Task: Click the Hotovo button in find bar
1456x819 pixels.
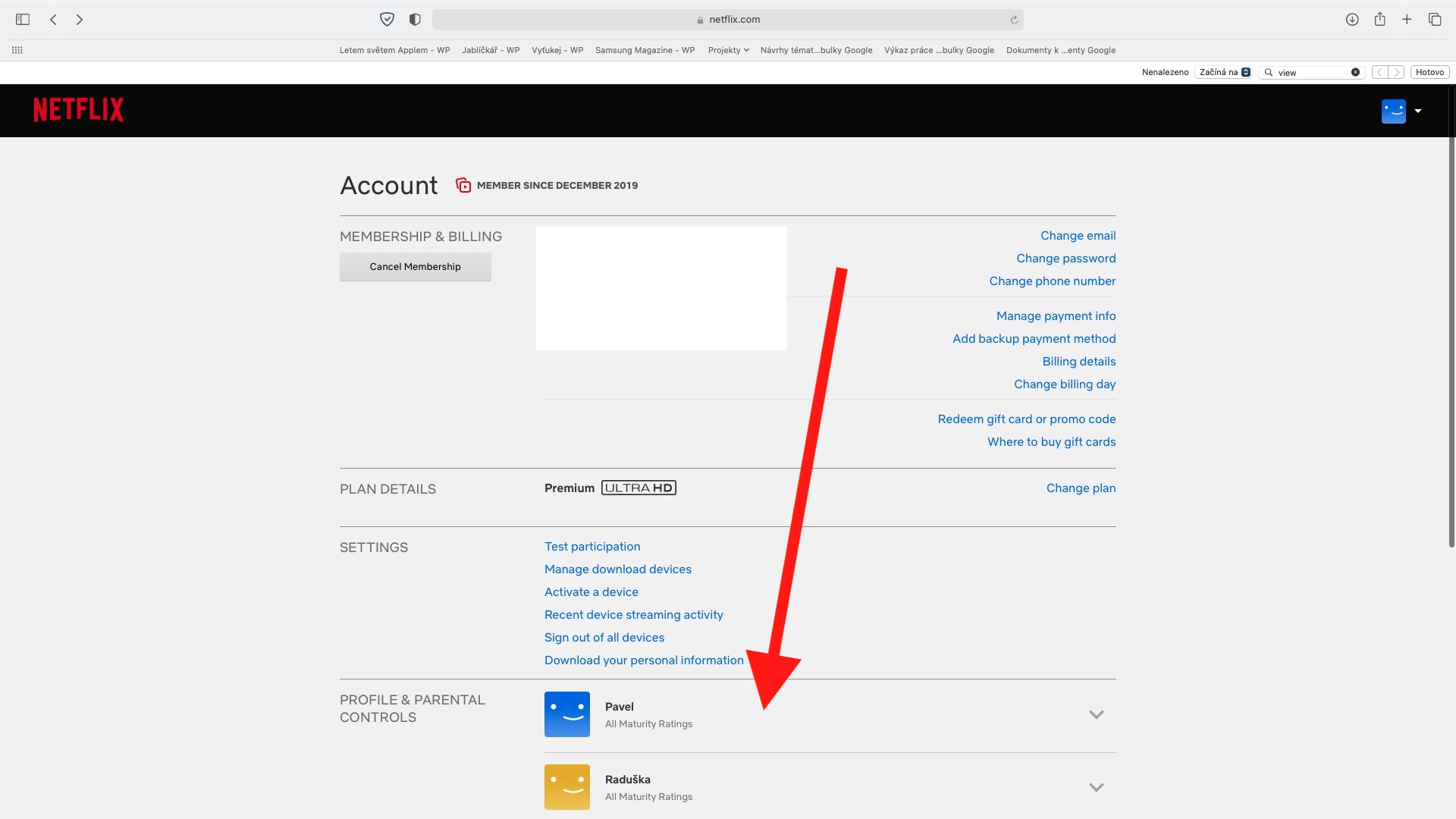Action: (x=1429, y=72)
